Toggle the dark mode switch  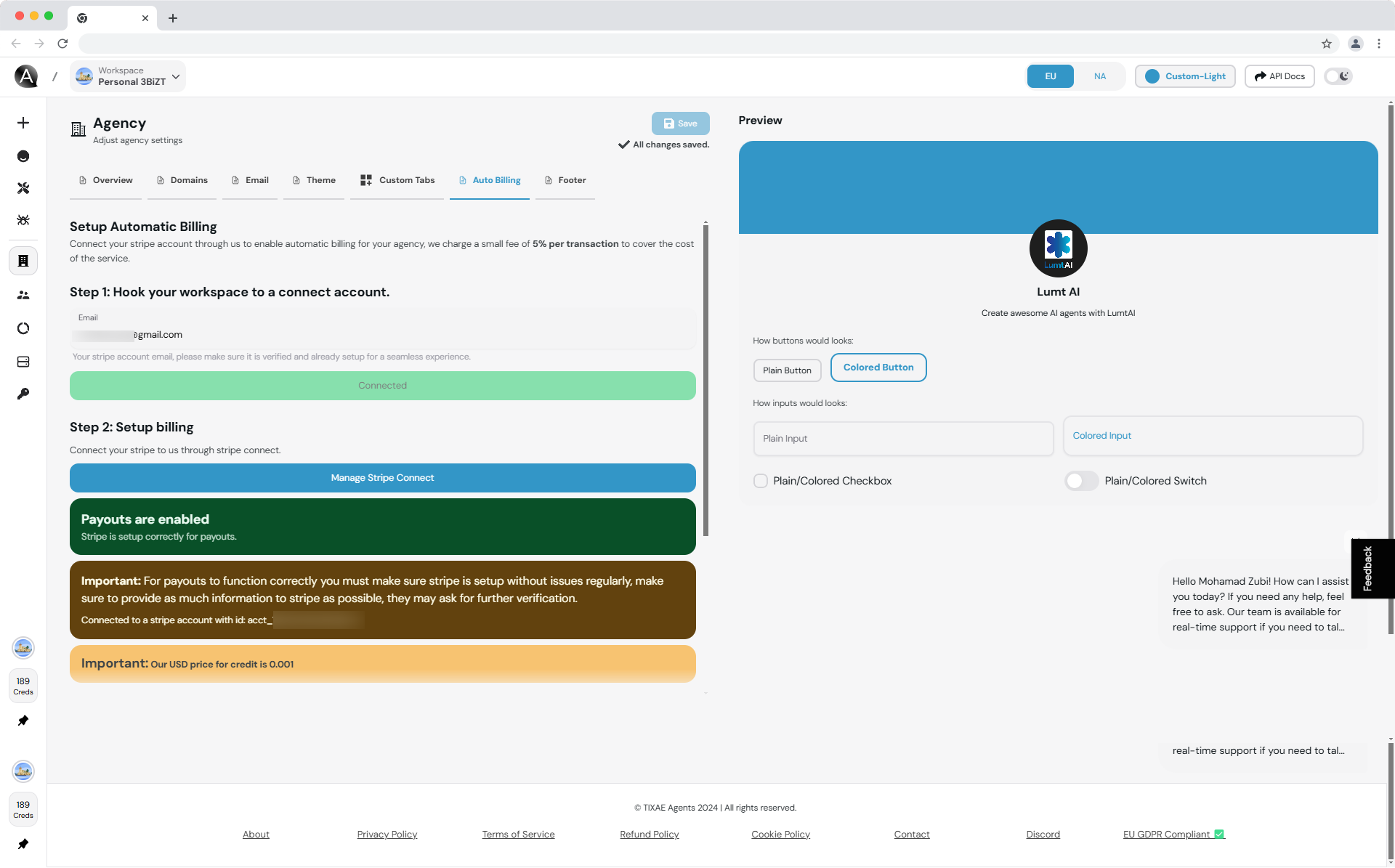pos(1338,76)
